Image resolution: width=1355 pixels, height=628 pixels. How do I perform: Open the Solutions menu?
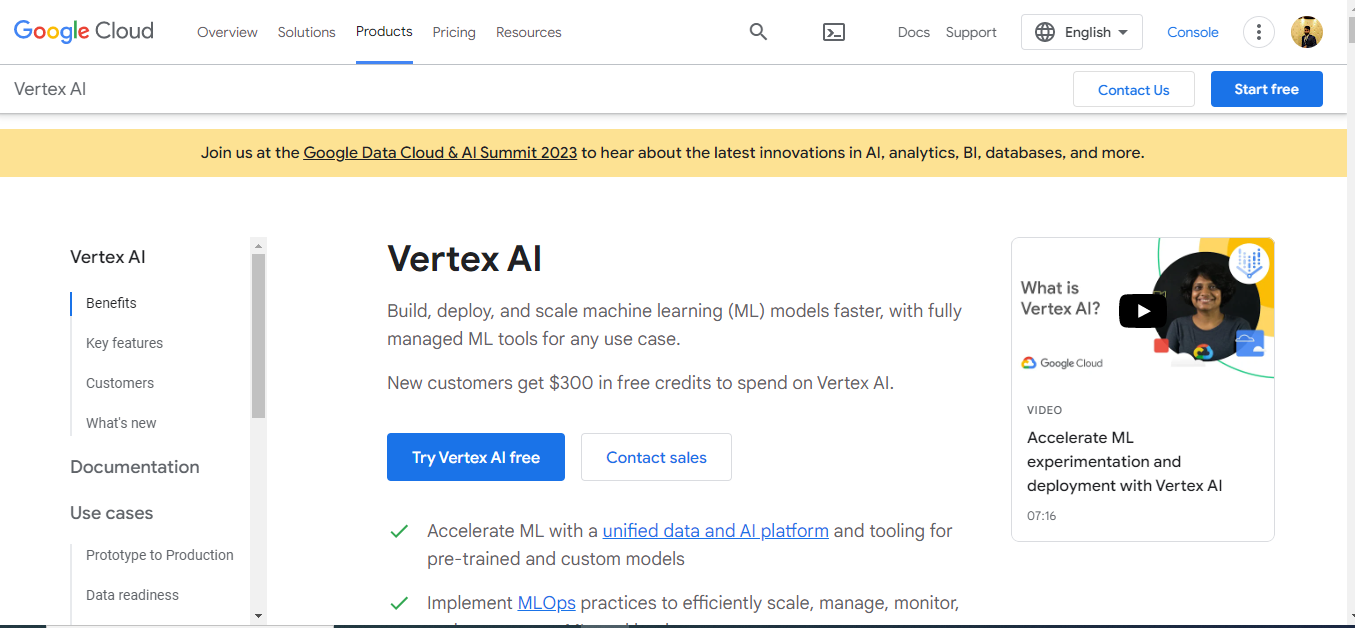pyautogui.click(x=307, y=32)
